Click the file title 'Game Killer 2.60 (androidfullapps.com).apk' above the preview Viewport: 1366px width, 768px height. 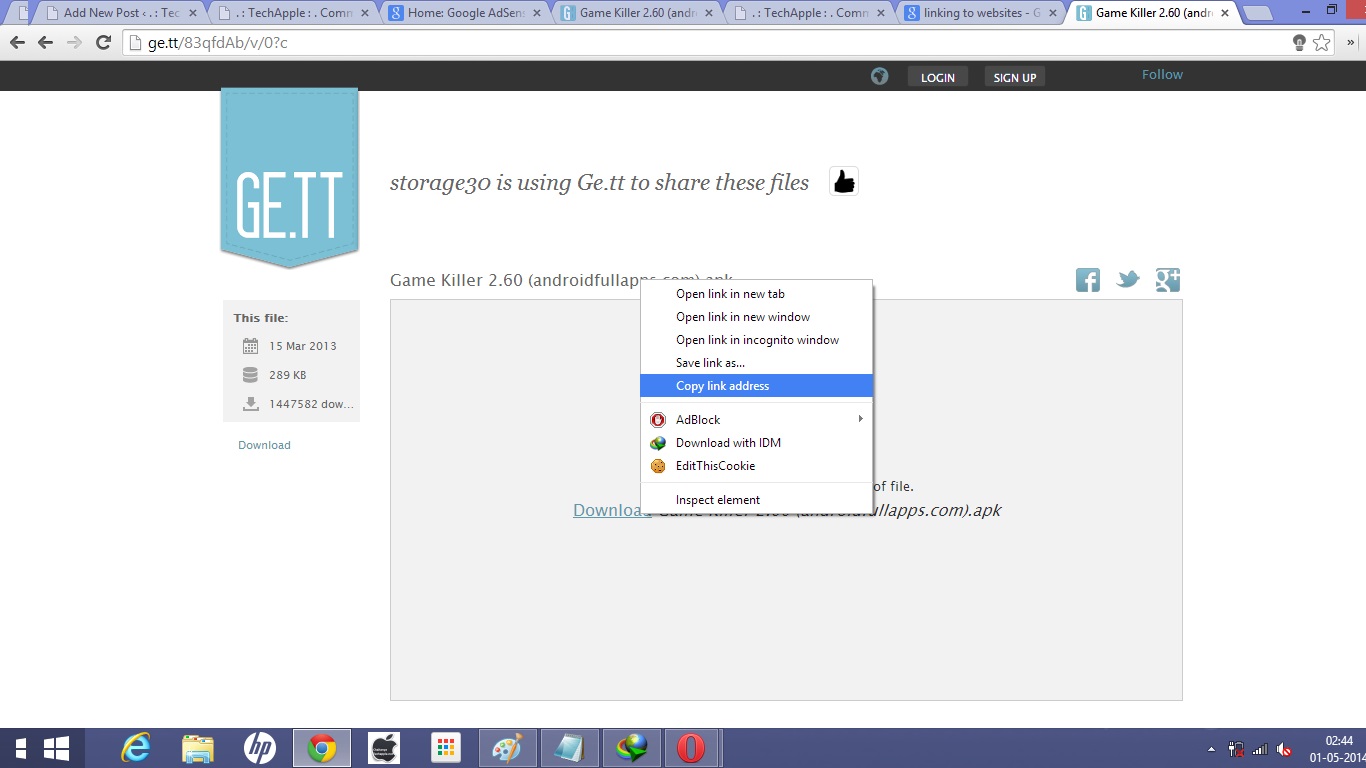point(561,281)
